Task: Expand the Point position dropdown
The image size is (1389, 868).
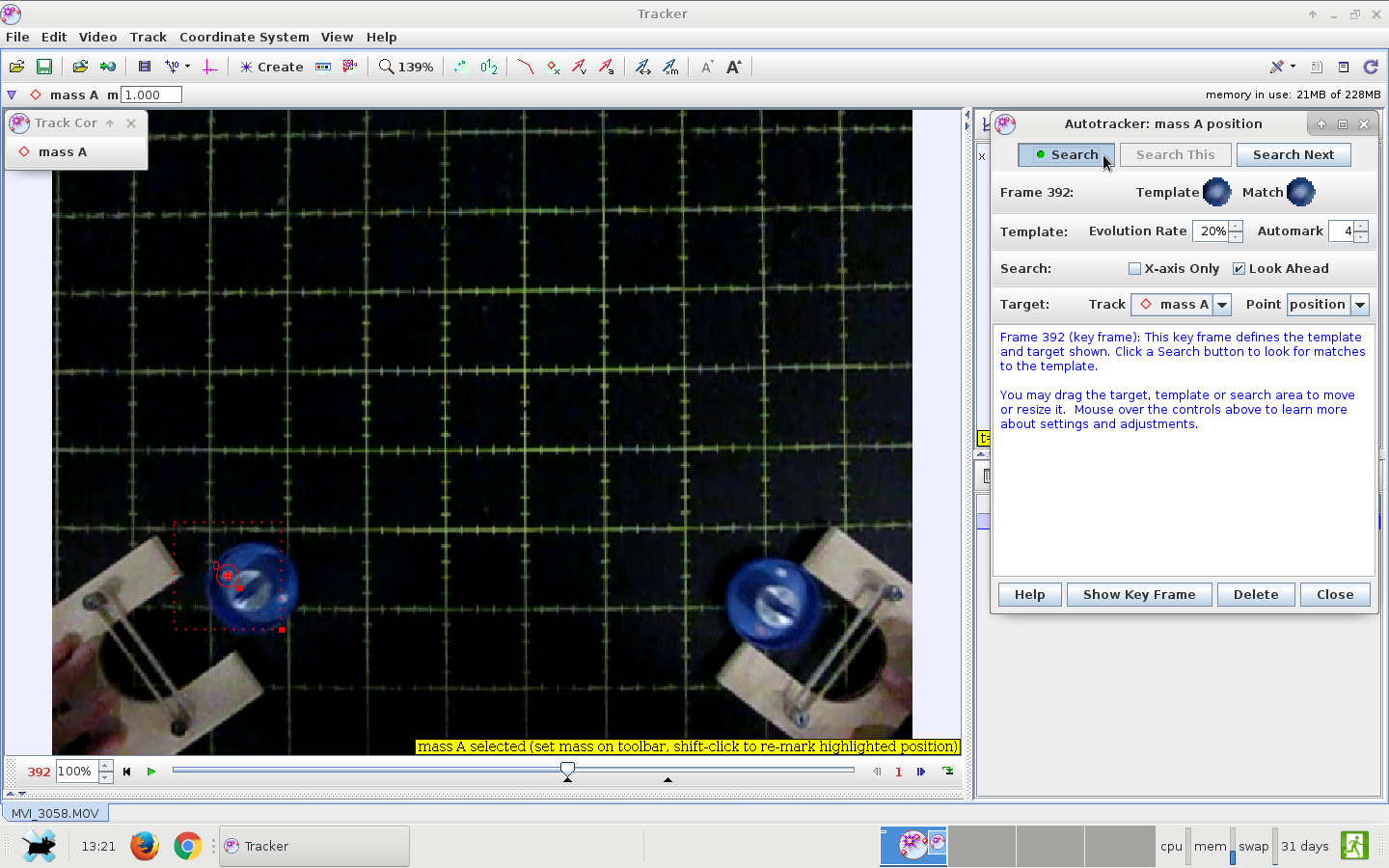Action: click(x=1360, y=305)
